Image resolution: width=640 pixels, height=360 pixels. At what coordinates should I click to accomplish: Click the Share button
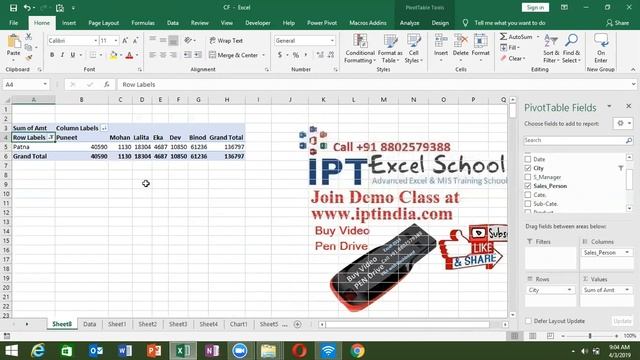(x=618, y=23)
